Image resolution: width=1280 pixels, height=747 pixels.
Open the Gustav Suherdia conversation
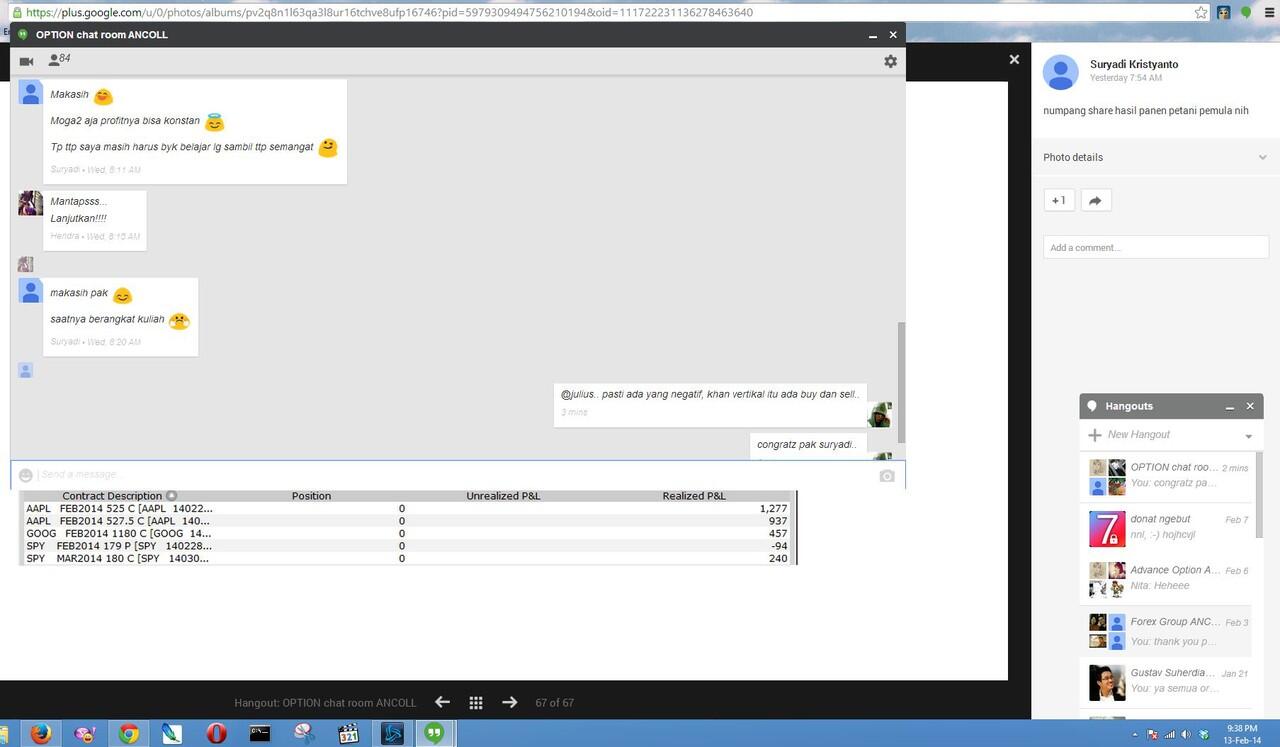coord(1168,681)
